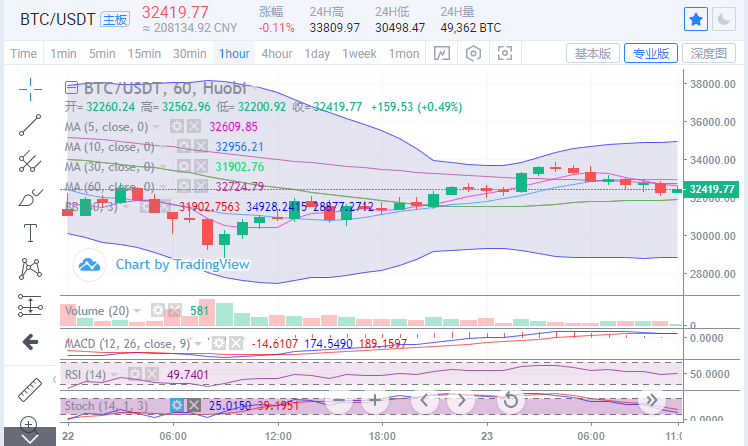Open MA 30 indicator settings gear
The image size is (748, 446).
(184, 166)
